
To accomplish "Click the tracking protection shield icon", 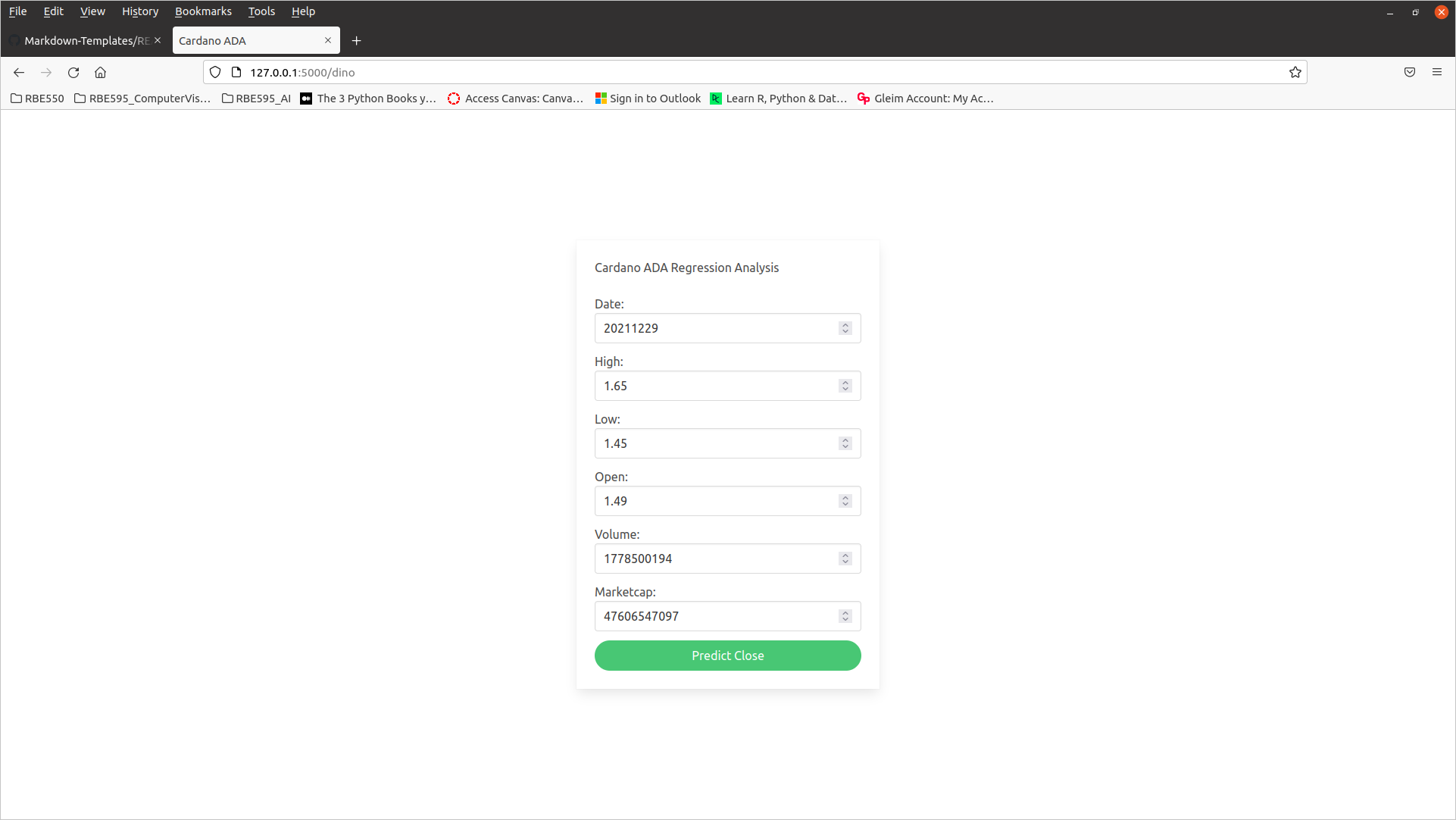I will pos(215,73).
